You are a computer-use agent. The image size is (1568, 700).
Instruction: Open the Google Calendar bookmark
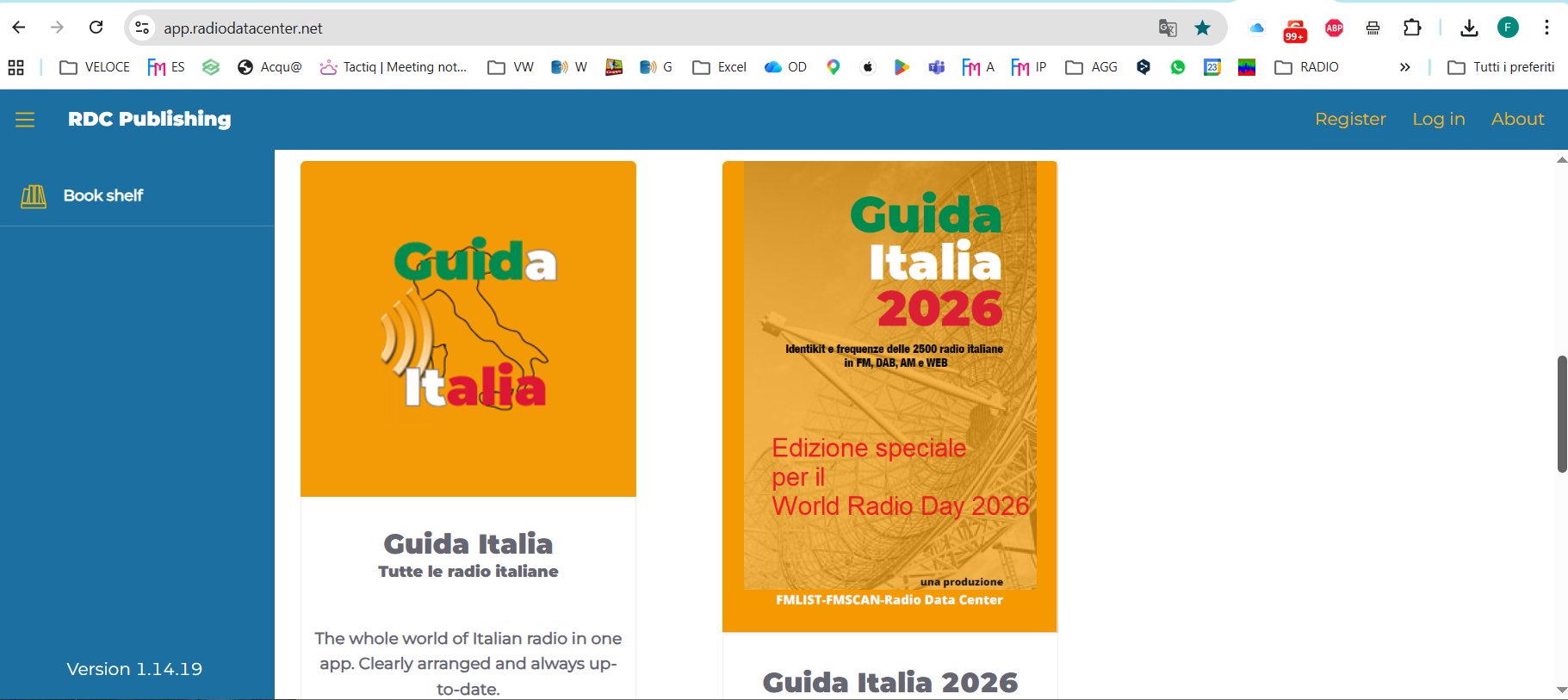(x=1212, y=67)
